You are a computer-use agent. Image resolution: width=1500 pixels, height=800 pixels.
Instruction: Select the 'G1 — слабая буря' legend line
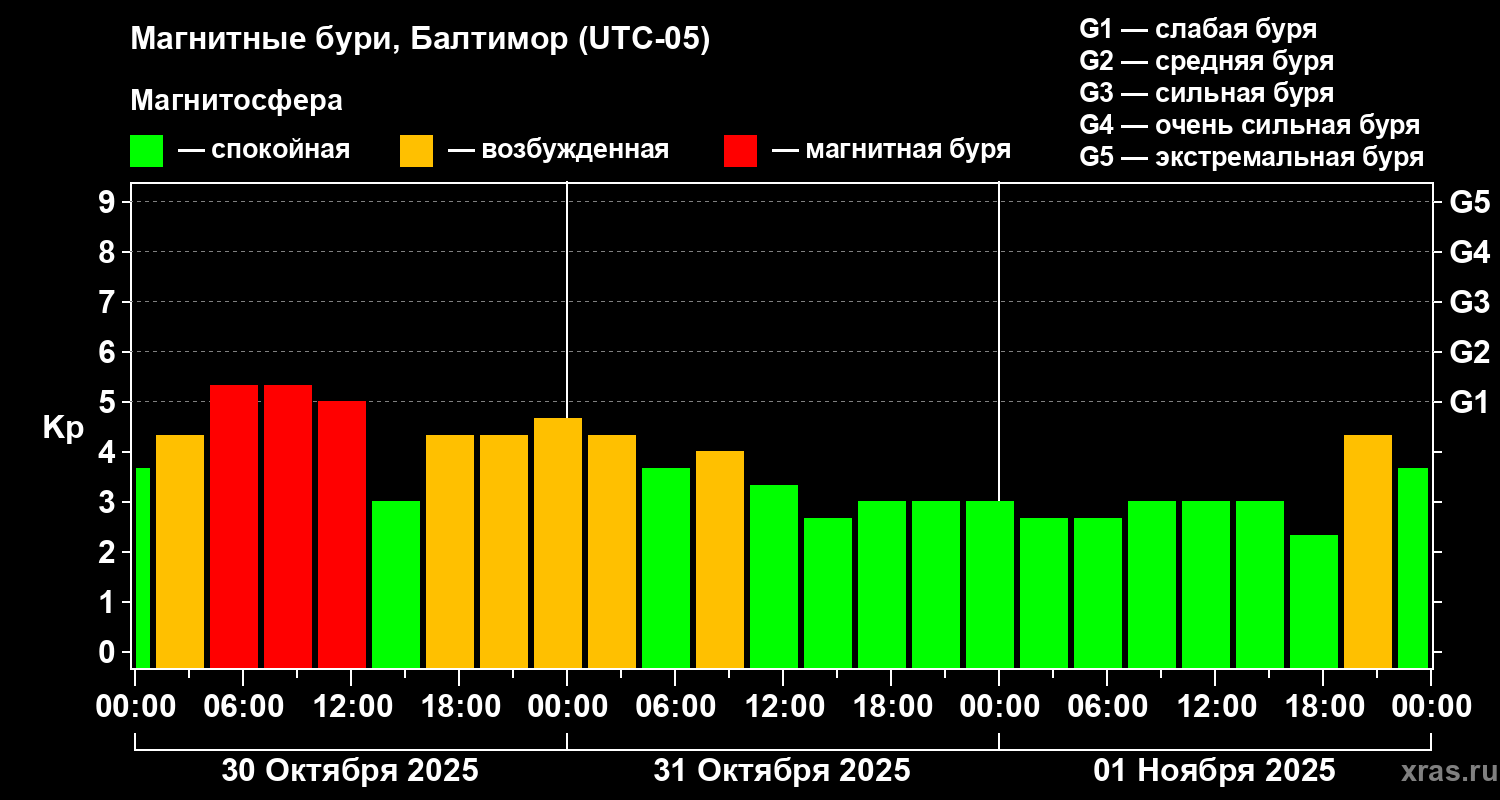click(x=1198, y=28)
